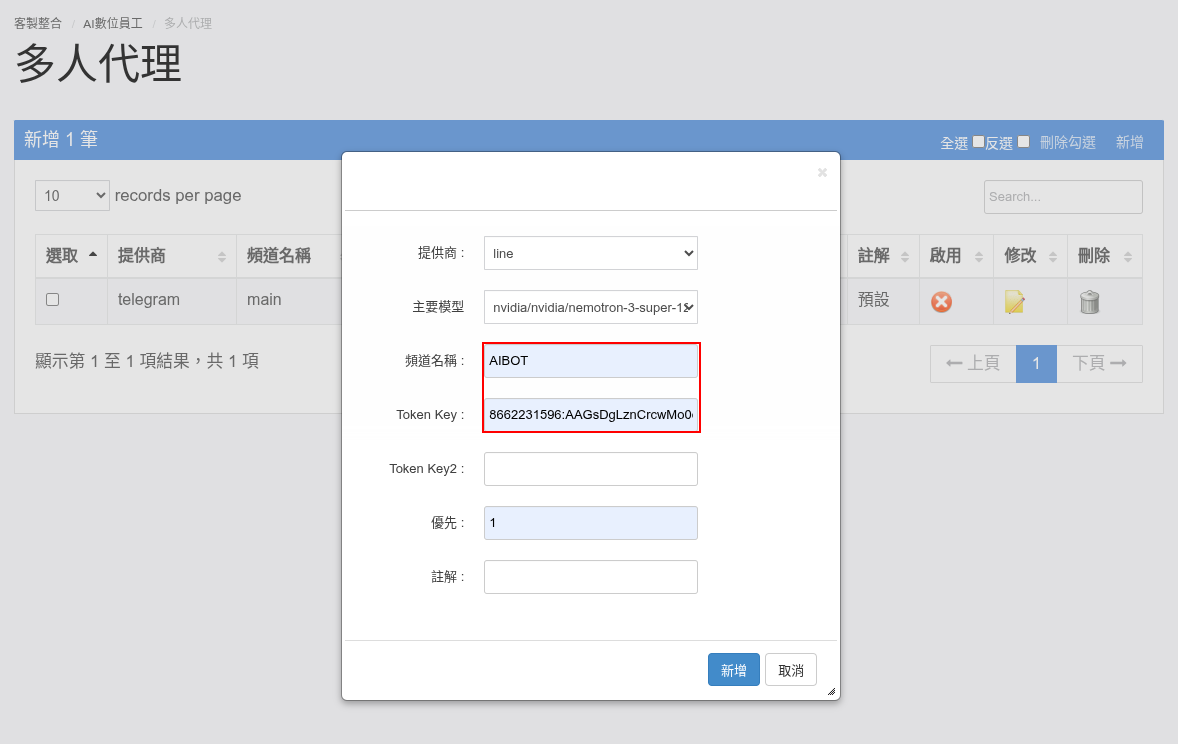Click the Search box in the table
This screenshot has height=744, width=1178.
[1063, 197]
